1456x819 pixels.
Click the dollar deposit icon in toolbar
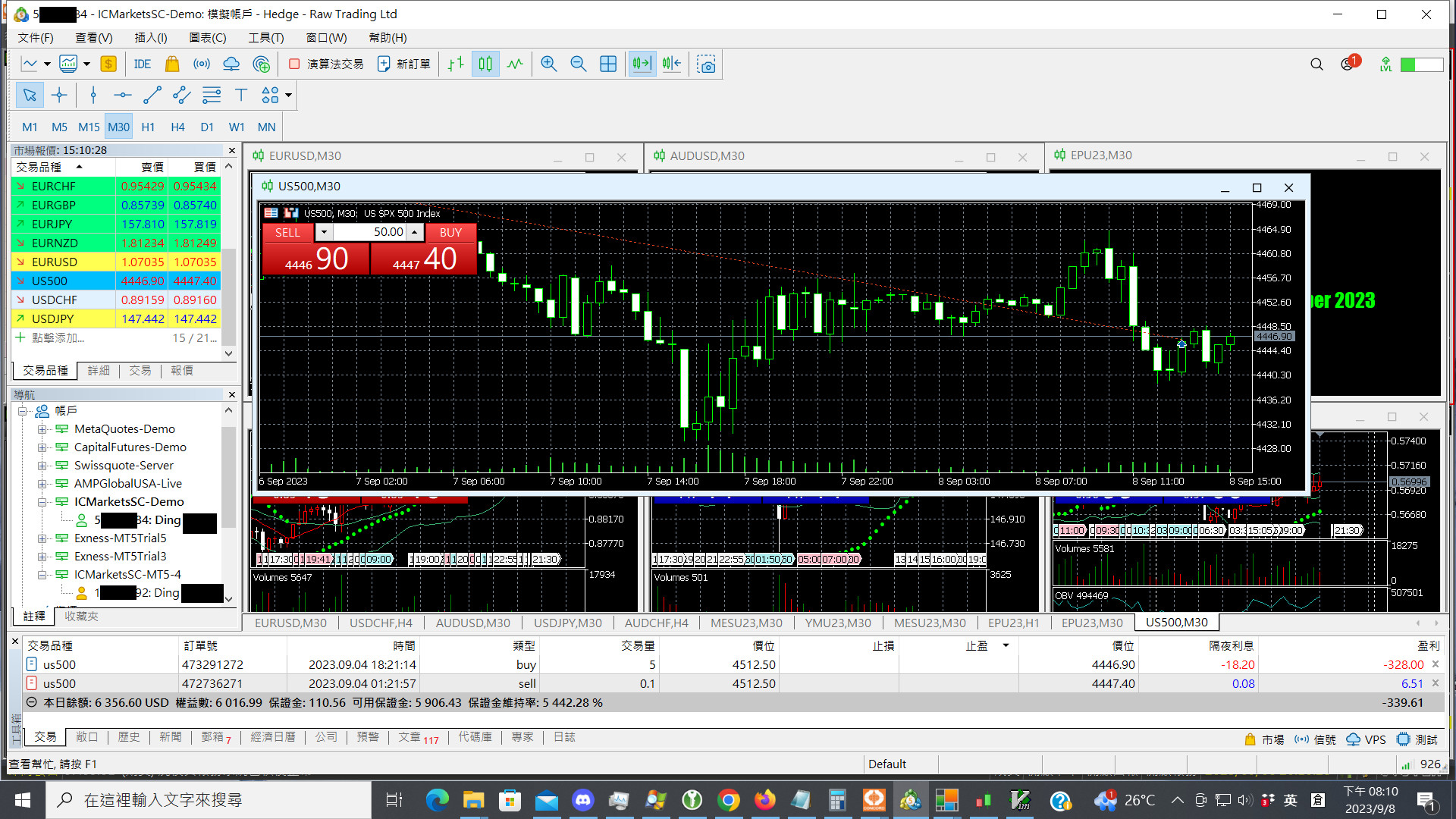click(x=108, y=64)
